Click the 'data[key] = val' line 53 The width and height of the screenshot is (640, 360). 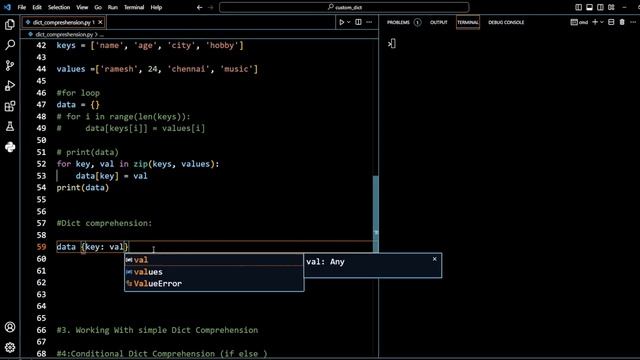tap(111, 176)
